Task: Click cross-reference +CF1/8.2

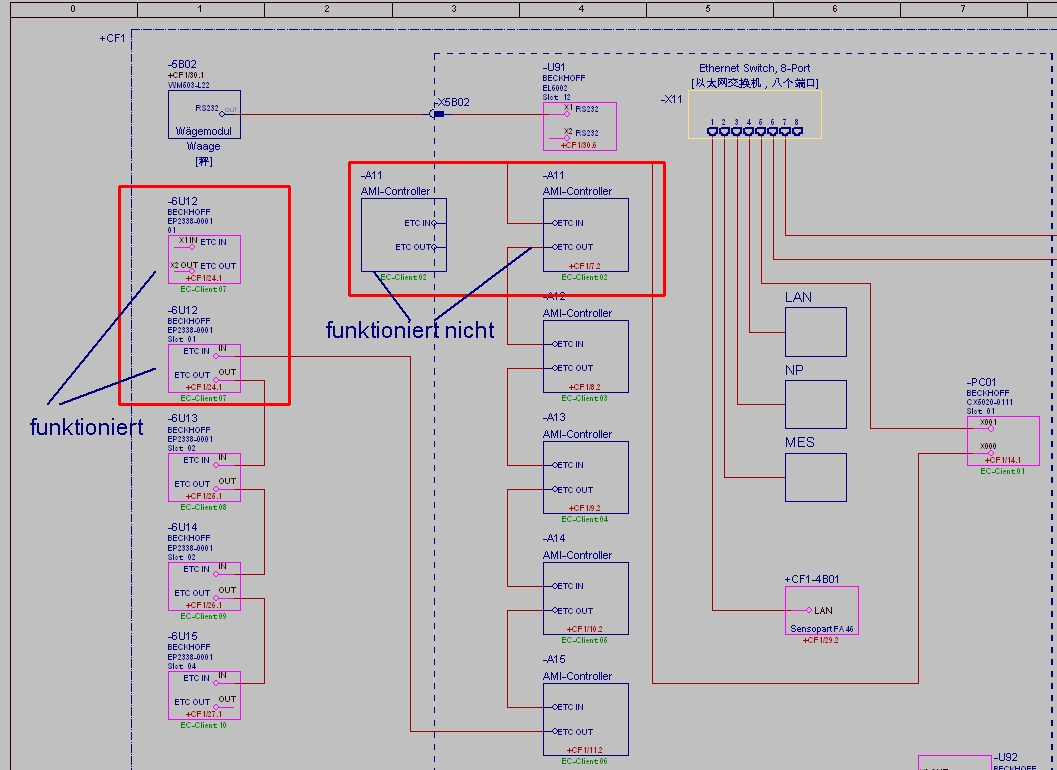Action: click(584, 388)
